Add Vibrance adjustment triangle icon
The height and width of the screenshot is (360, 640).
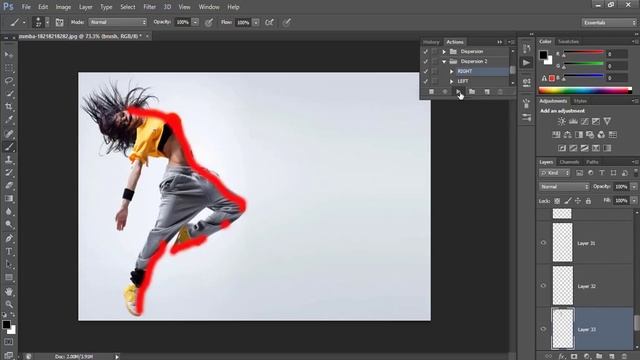pyautogui.click(x=607, y=121)
